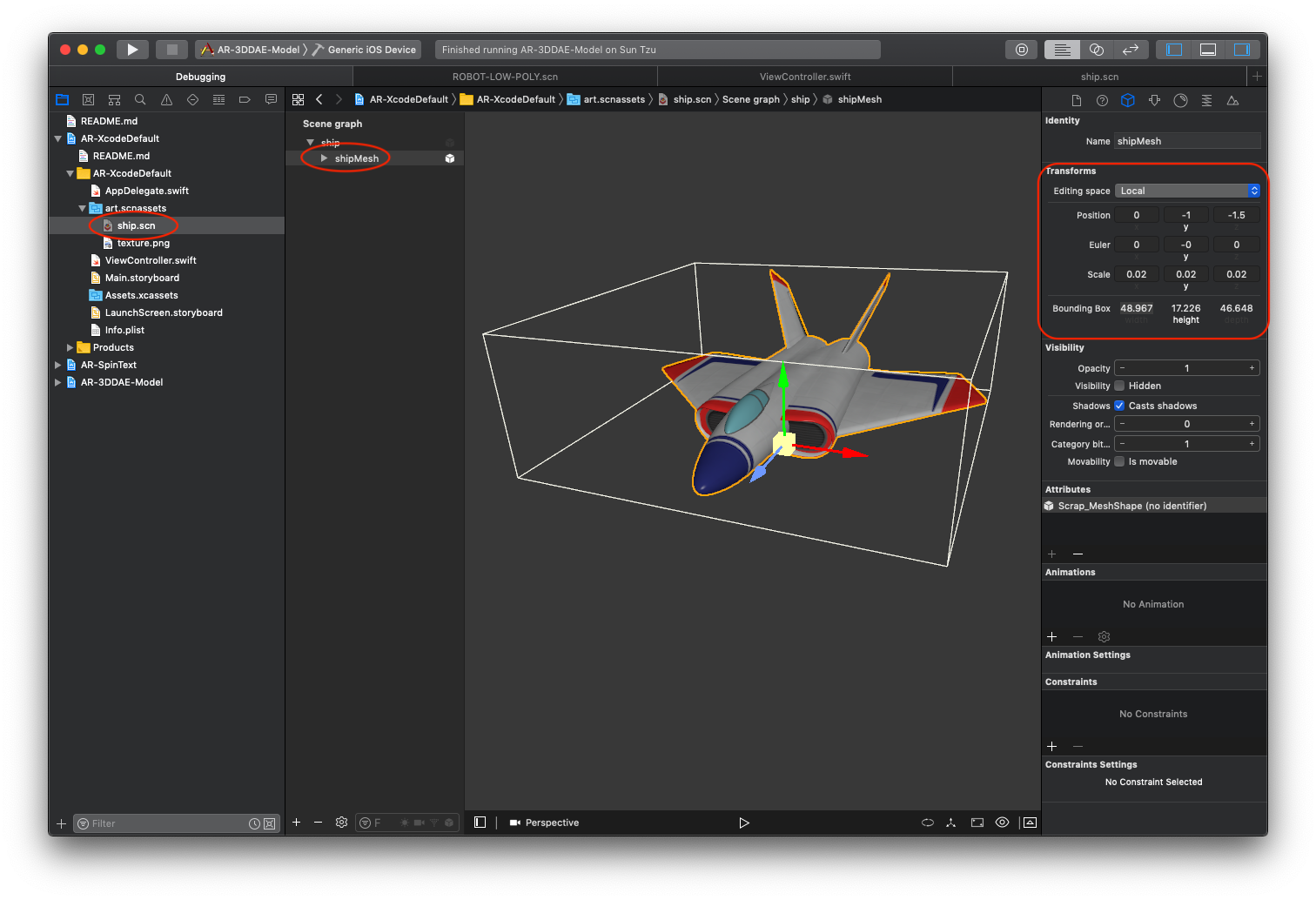Open the Report navigator
This screenshot has width=1316, height=900.
[x=271, y=100]
